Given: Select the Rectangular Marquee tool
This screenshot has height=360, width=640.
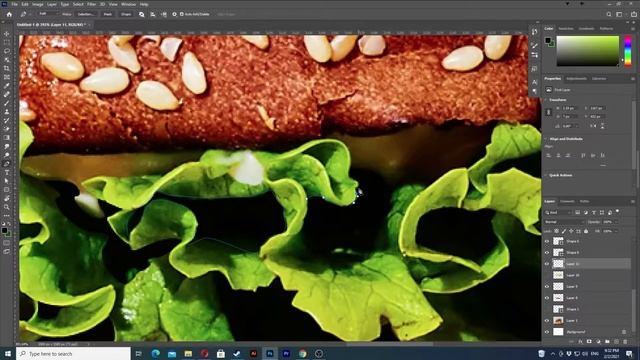Looking at the screenshot, I should (x=7, y=42).
